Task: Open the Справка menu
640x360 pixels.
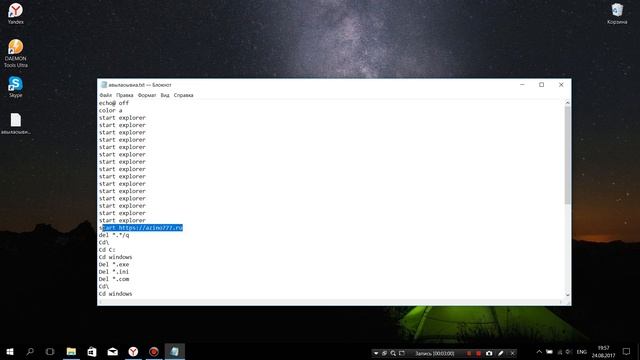Action: coord(184,95)
